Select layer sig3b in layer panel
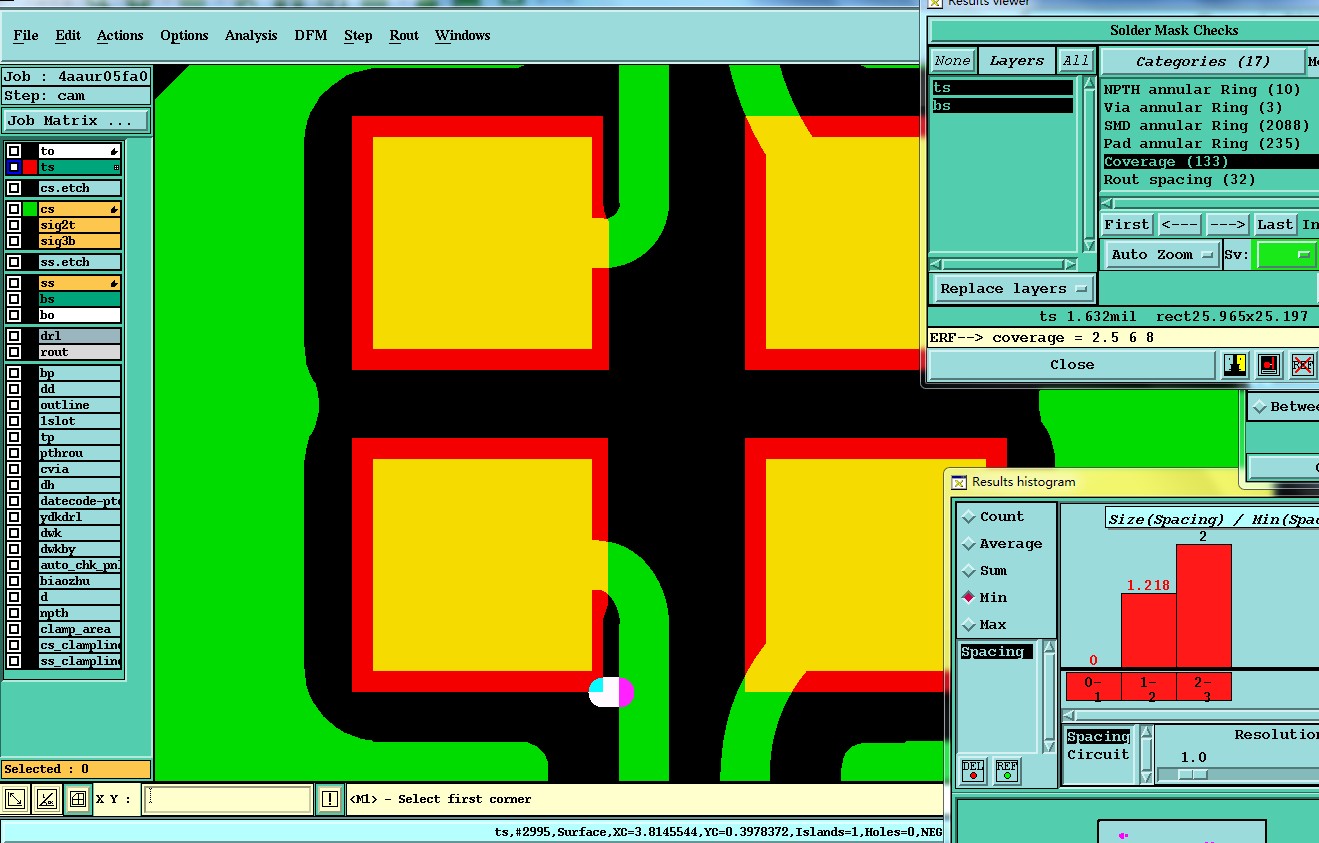Image resolution: width=1319 pixels, height=843 pixels. pyautogui.click(x=79, y=241)
